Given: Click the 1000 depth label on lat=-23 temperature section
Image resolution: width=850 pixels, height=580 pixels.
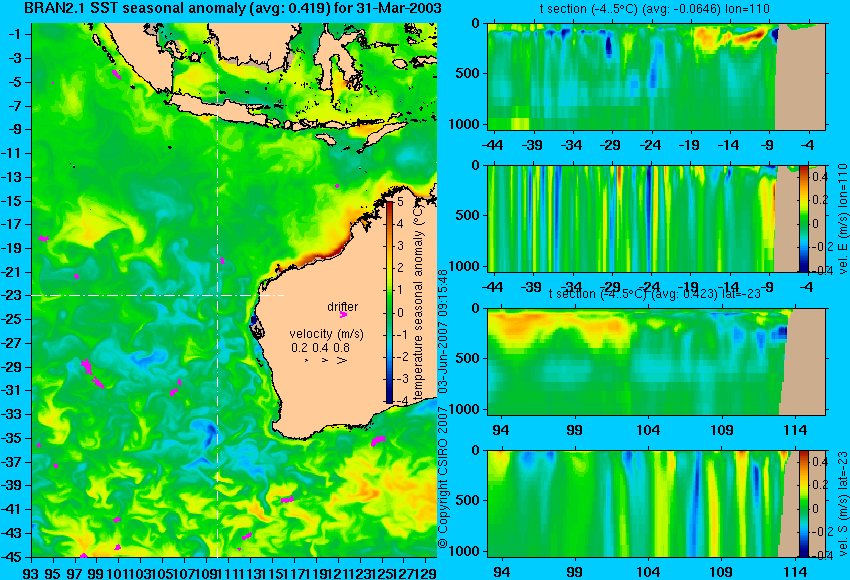Looking at the screenshot, I should (464, 409).
